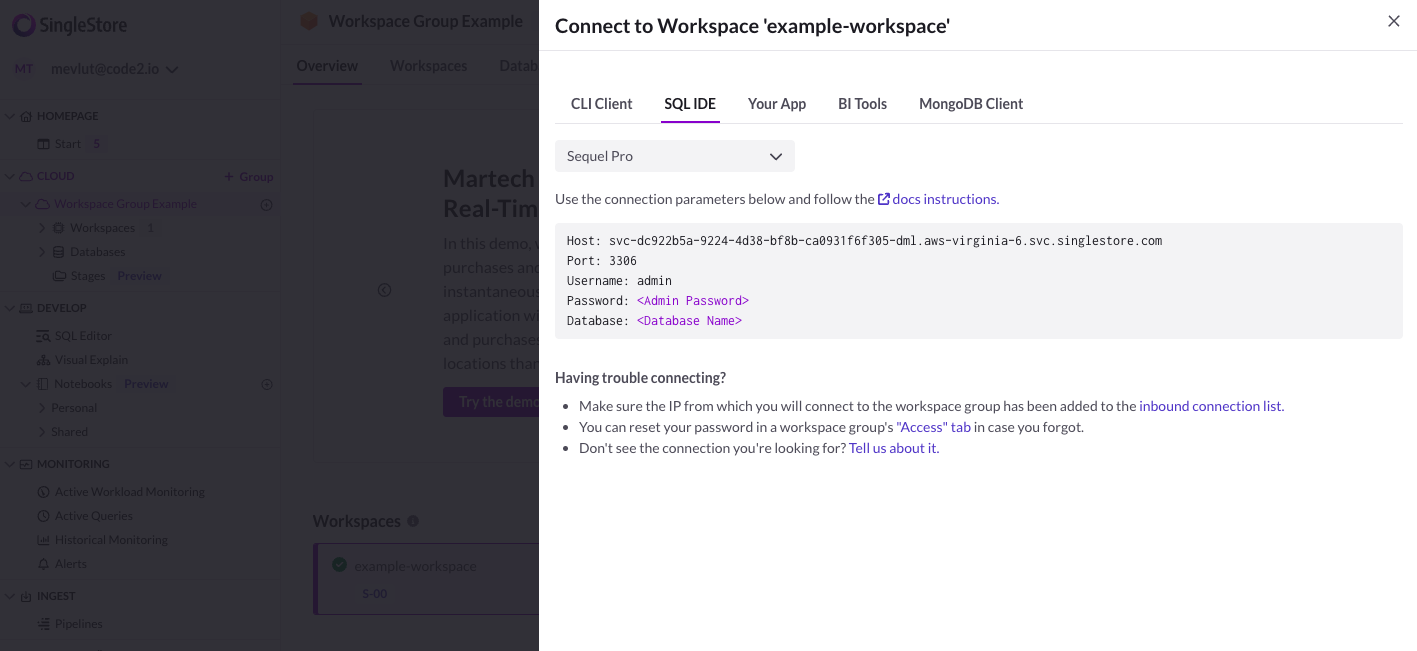Collapse the INGEST sidebar section
Viewport: 1417px width, 651px height.
pyautogui.click(x=10, y=596)
